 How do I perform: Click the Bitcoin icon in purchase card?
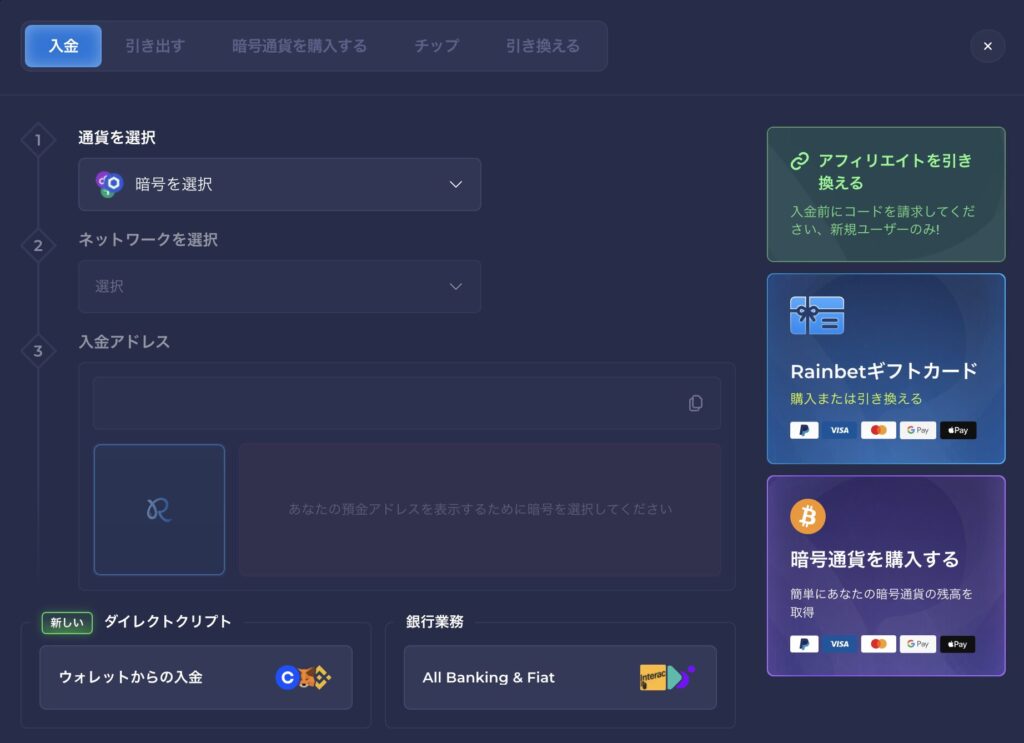pos(807,516)
